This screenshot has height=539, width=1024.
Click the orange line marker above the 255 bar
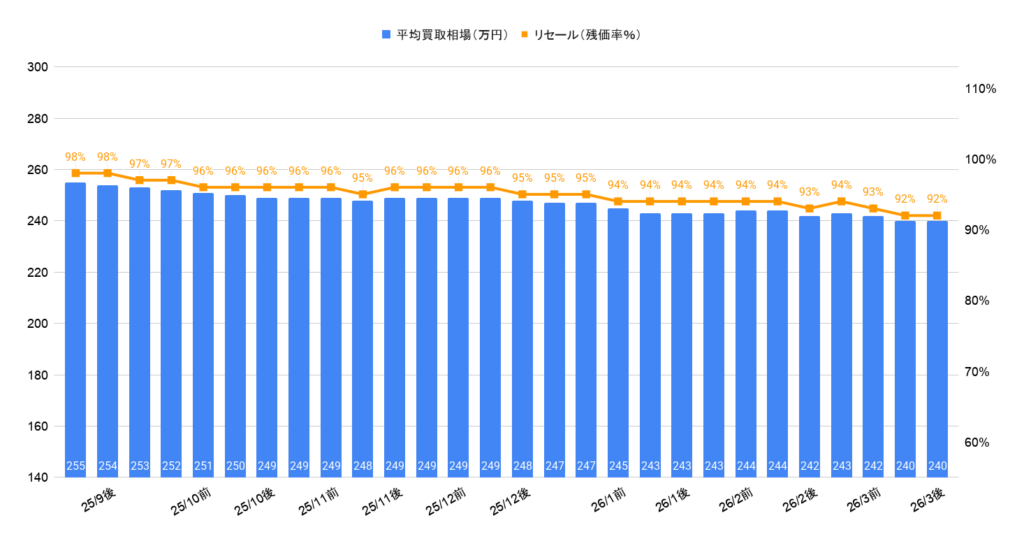75,173
